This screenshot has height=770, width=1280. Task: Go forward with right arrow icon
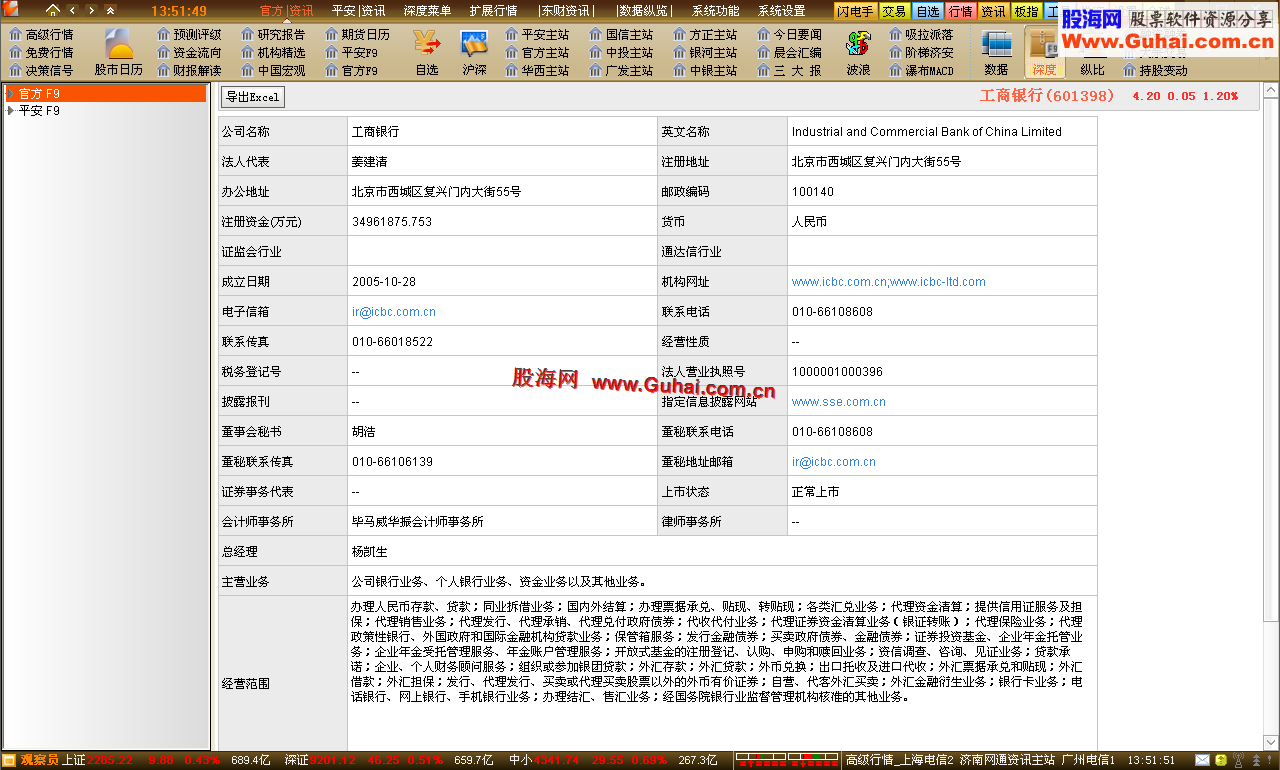coord(91,10)
